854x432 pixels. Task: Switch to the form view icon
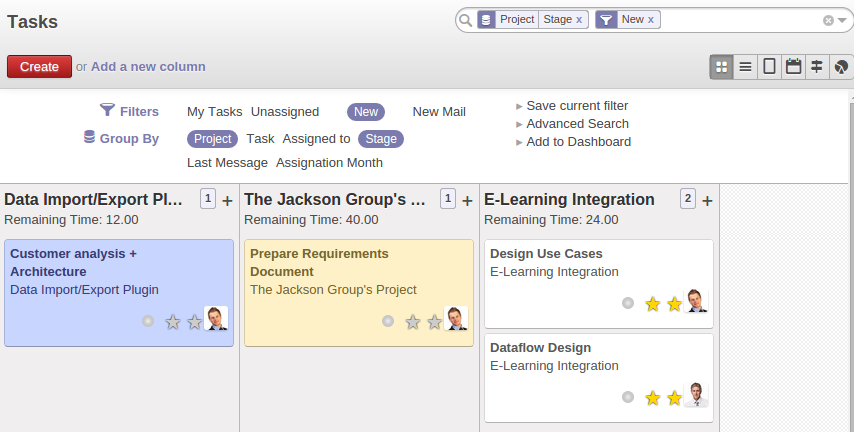tap(769, 67)
